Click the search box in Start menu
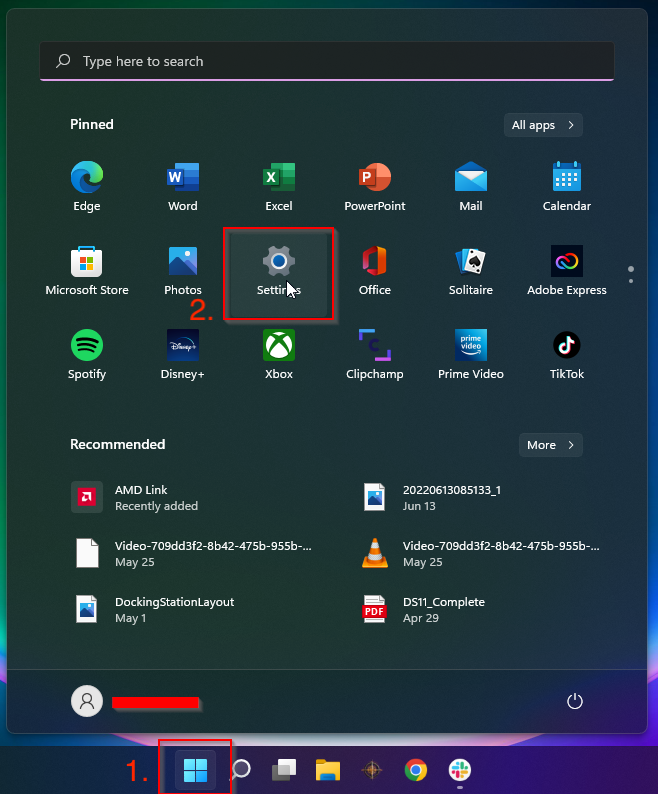 tap(327, 61)
